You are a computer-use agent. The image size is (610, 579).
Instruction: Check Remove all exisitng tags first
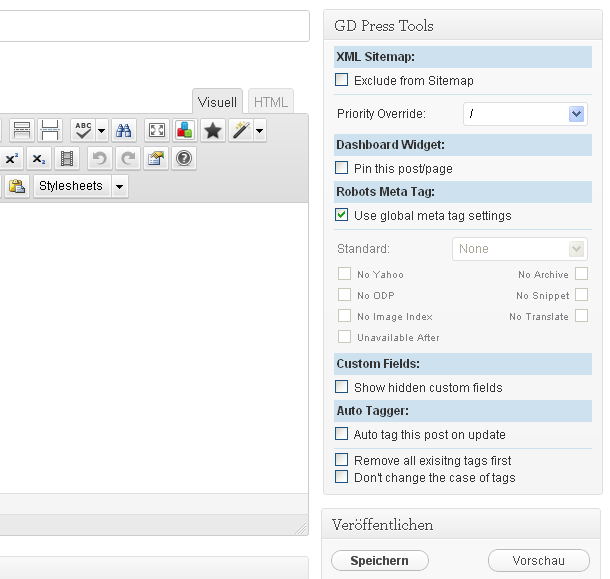point(342,460)
